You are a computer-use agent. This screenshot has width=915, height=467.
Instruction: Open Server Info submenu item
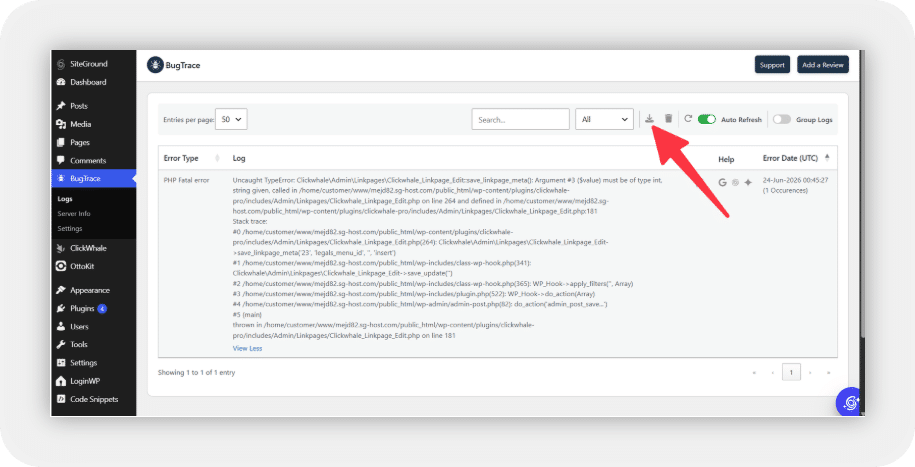coord(74,214)
